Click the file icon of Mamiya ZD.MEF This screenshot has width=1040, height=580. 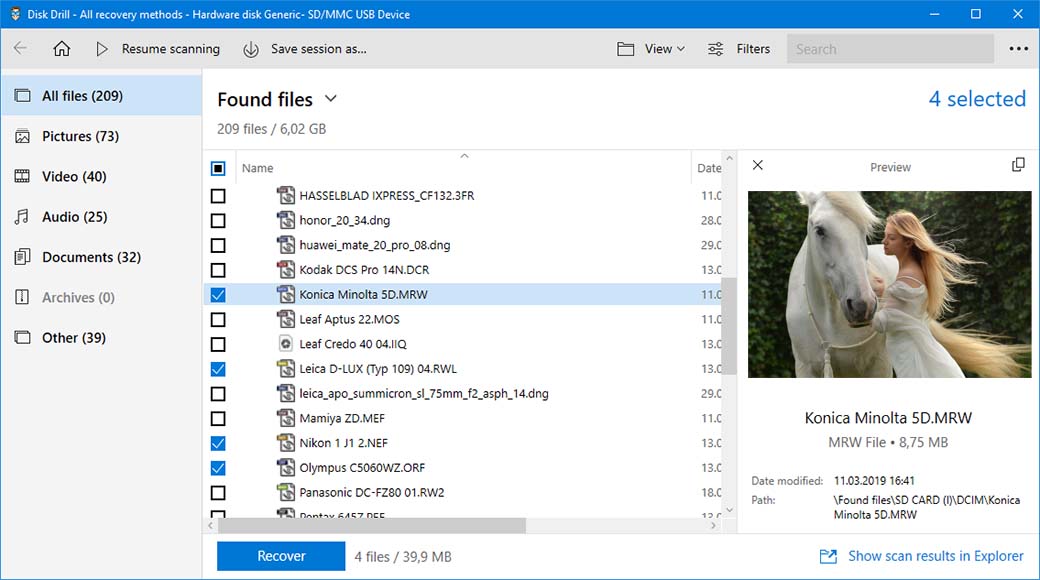[286, 418]
